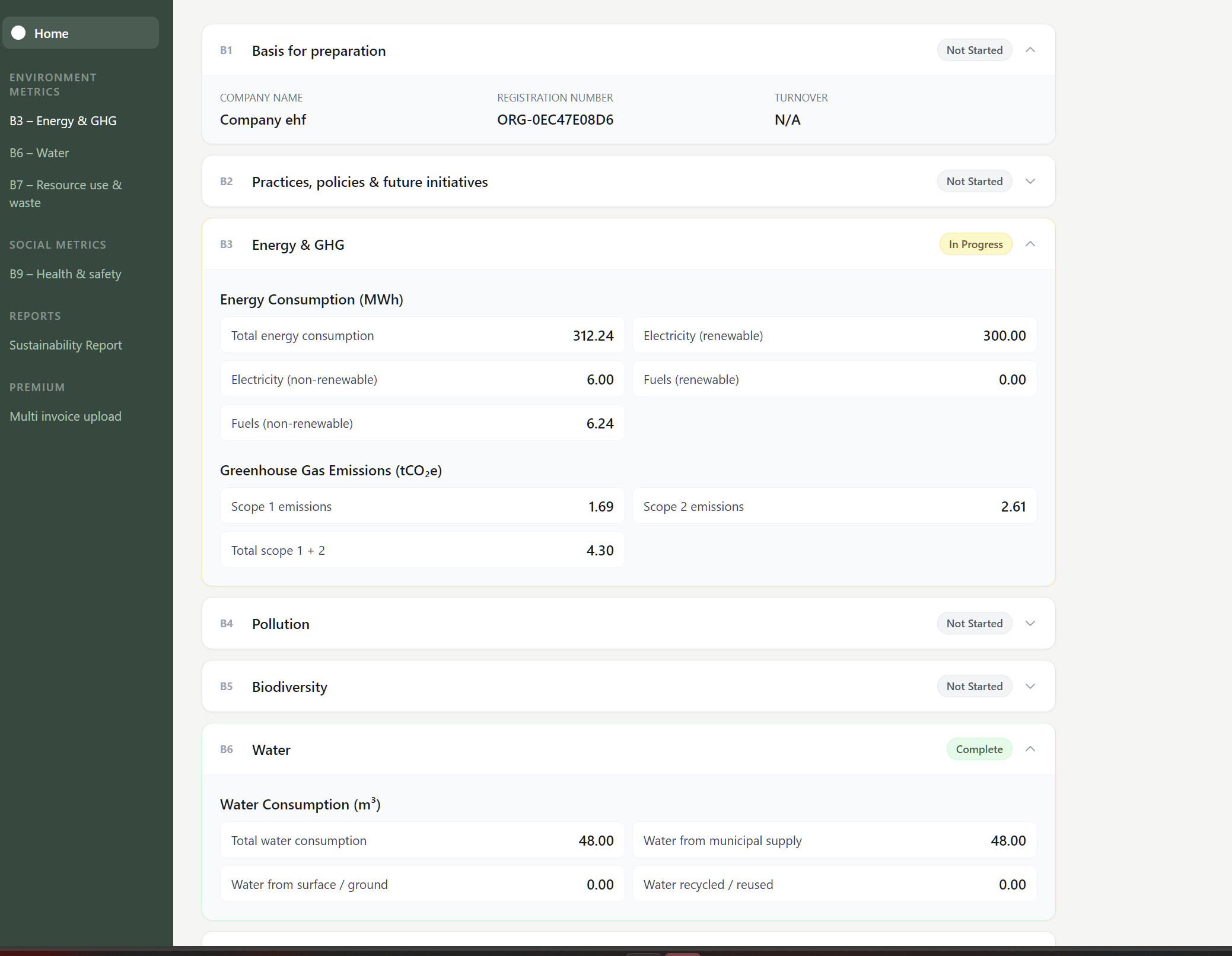1232x956 pixels.
Task: Open B9 – Health & safety
Action: tap(65, 274)
